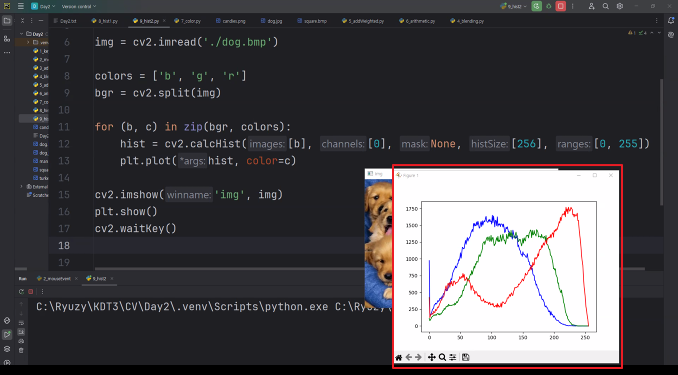This screenshot has width=678, height=375.
Task: Click the img window dog picture
Action: point(379,243)
